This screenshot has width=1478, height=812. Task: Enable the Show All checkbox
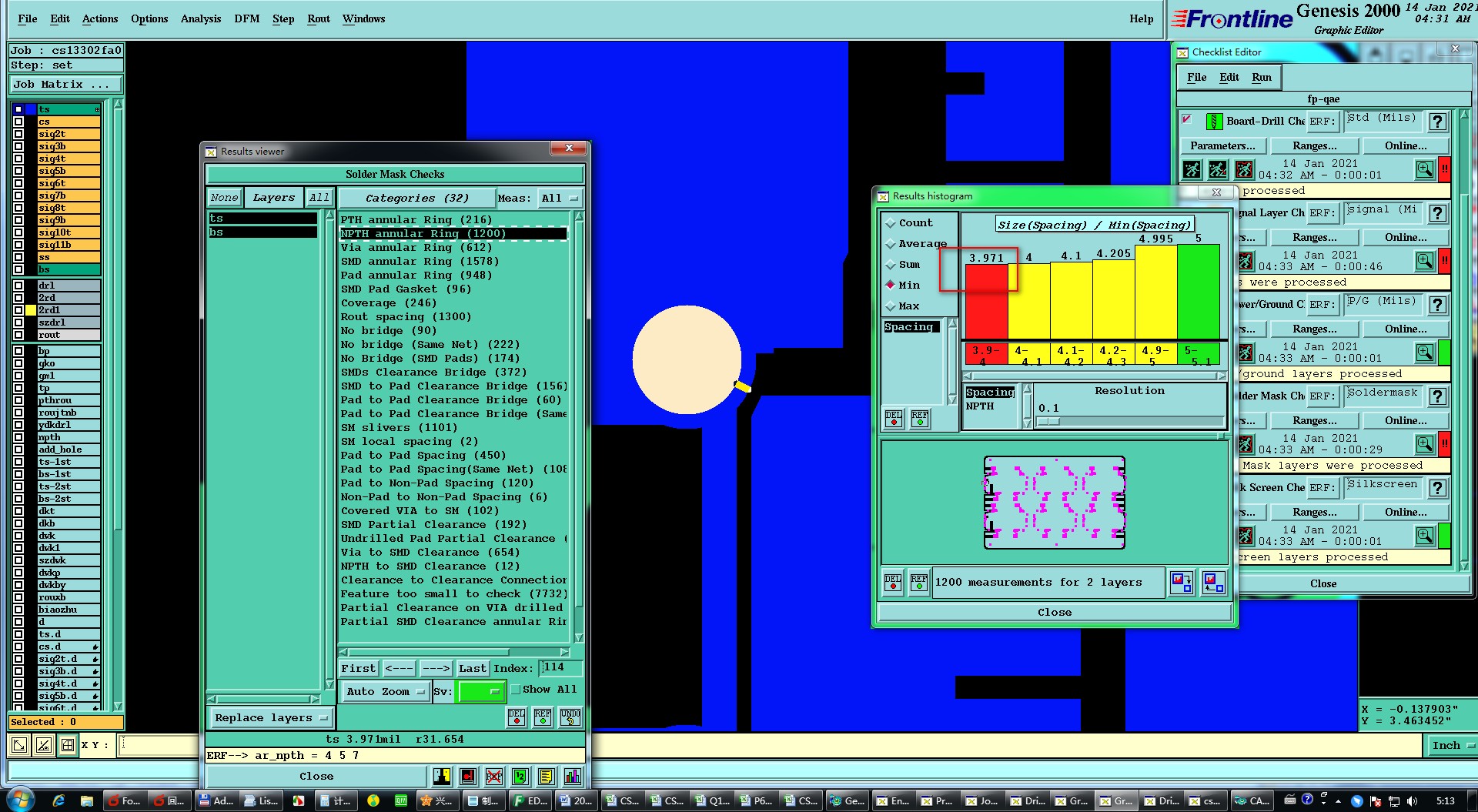516,690
